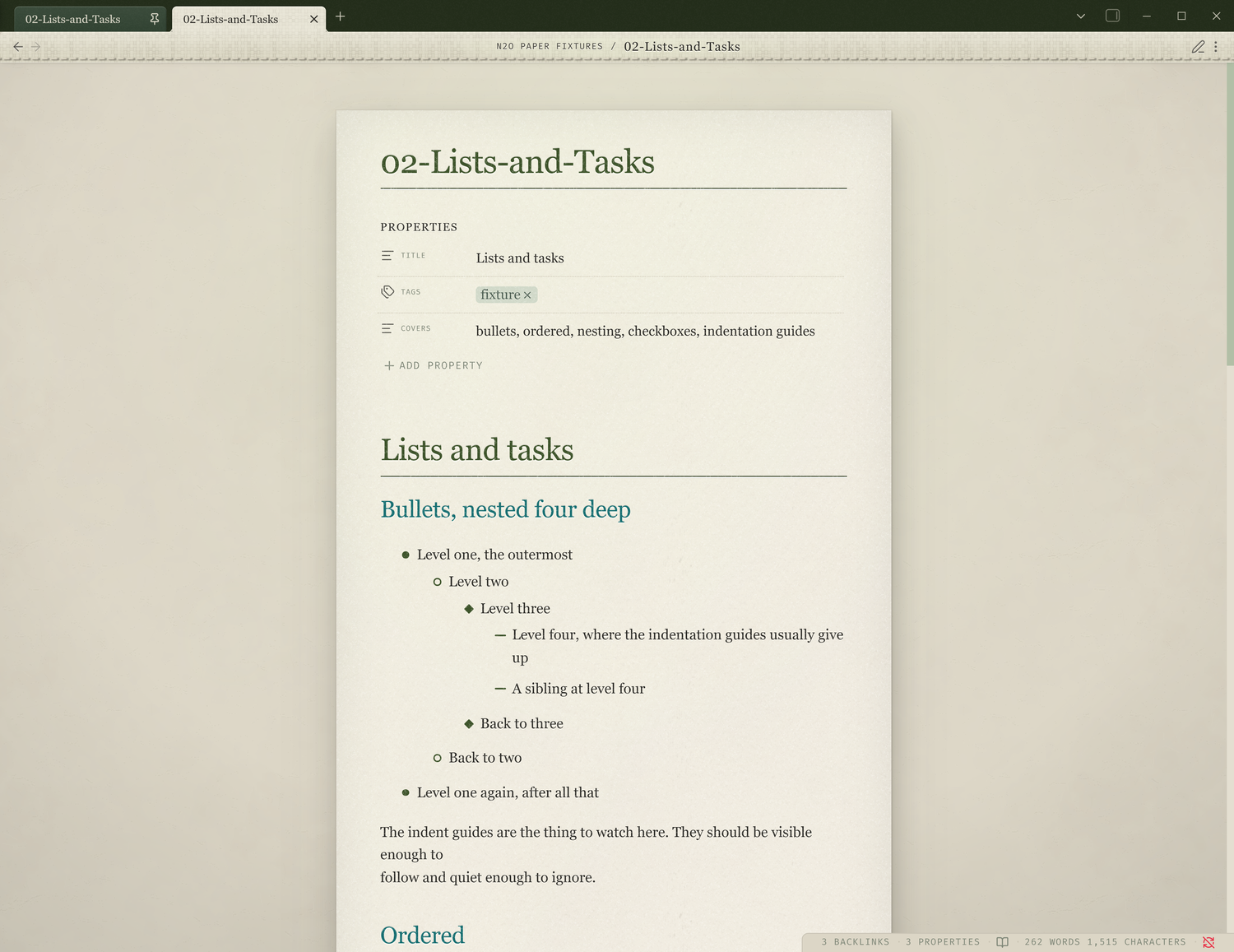Image resolution: width=1234 pixels, height=952 pixels.
Task: Navigate back with the left arrow
Action: click(x=18, y=47)
